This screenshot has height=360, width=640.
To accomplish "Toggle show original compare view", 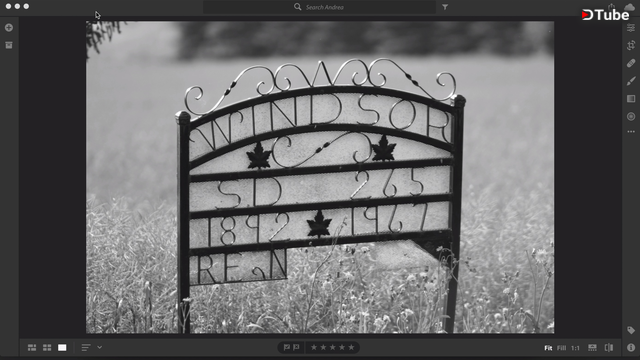I will click(609, 347).
